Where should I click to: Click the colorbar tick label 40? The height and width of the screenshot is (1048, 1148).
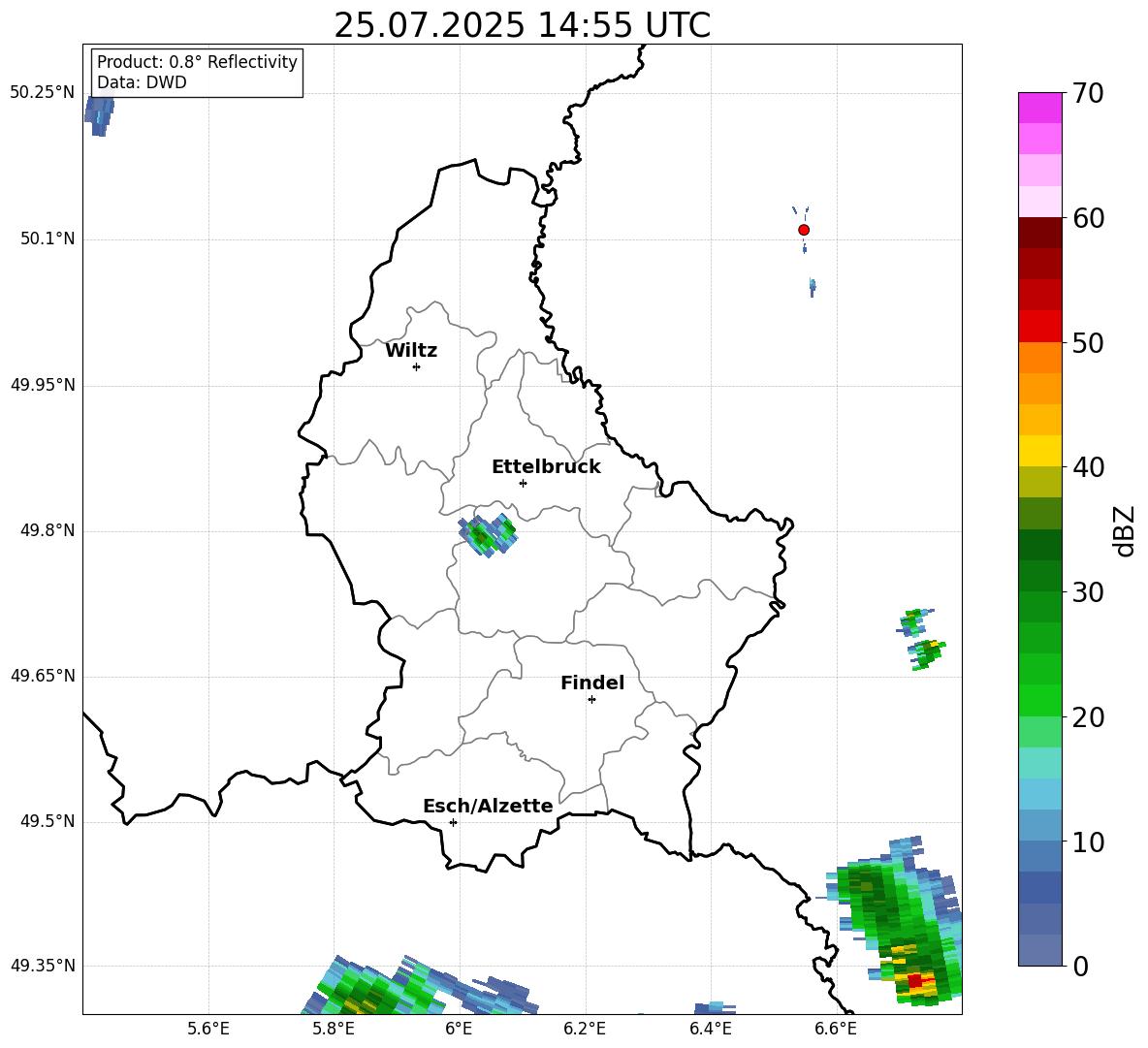[x=1088, y=467]
